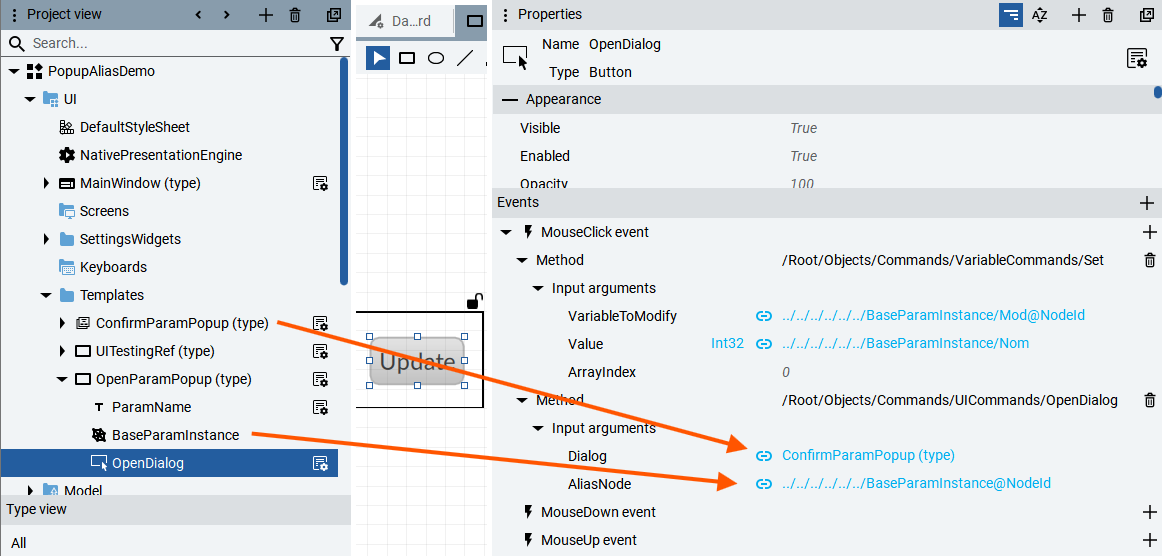1162x556 pixels.
Task: Sort properties alphabetically A-Z
Action: 1039,15
